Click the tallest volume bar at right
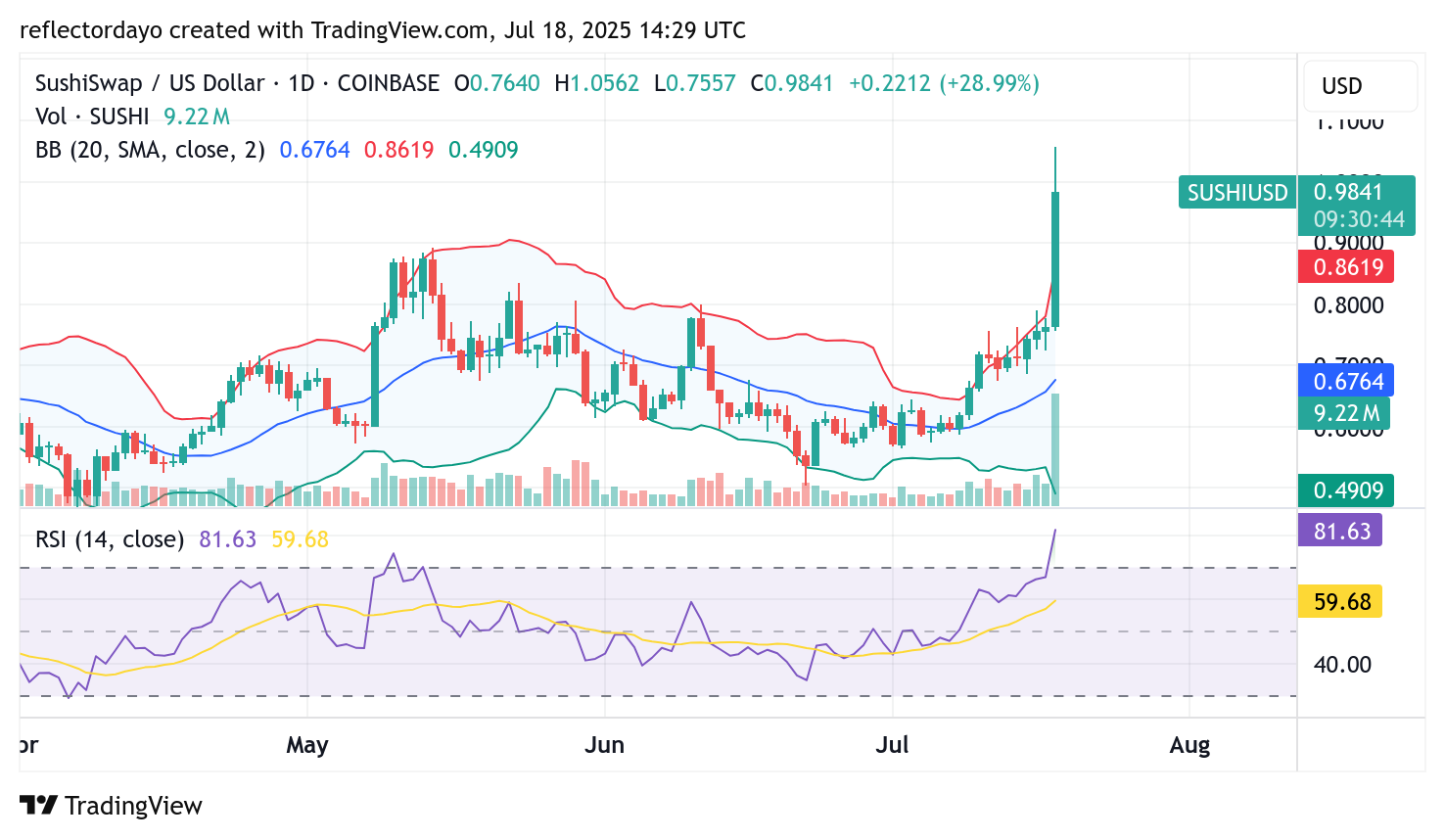This screenshot has width=1445, height=840. point(1055,449)
